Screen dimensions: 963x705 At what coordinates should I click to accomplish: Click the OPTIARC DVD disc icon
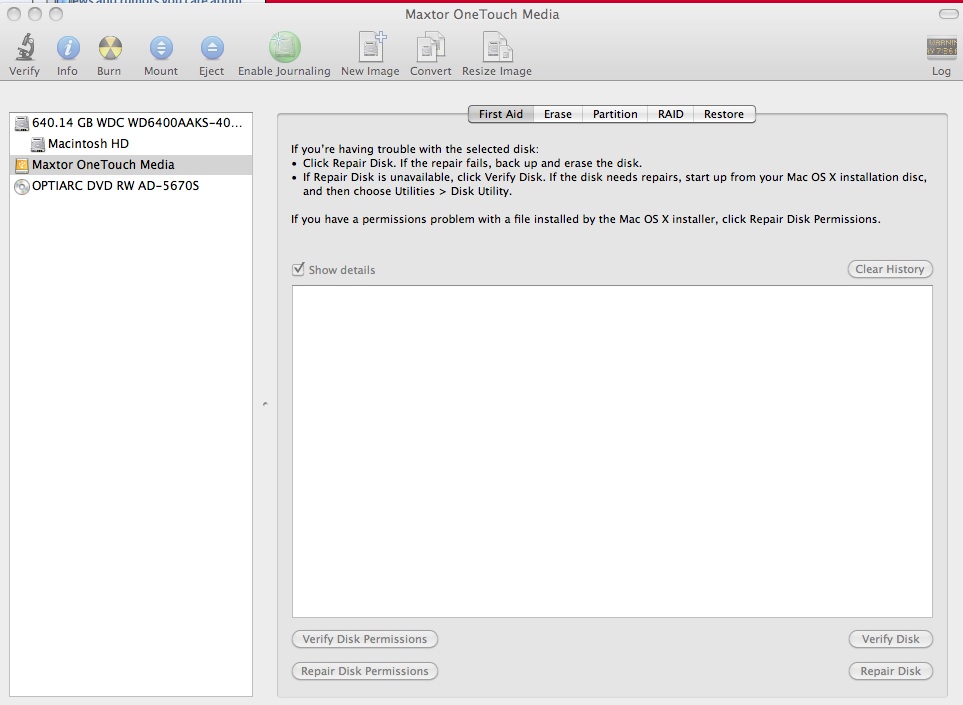coord(21,186)
